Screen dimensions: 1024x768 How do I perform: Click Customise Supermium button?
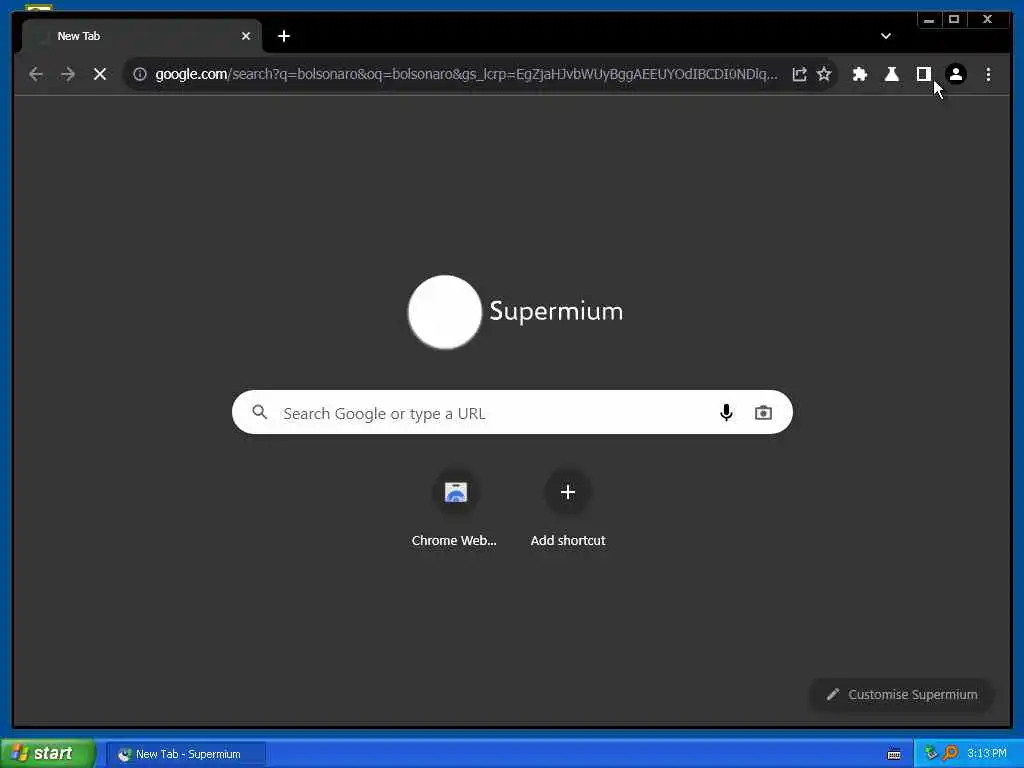pyautogui.click(x=902, y=694)
